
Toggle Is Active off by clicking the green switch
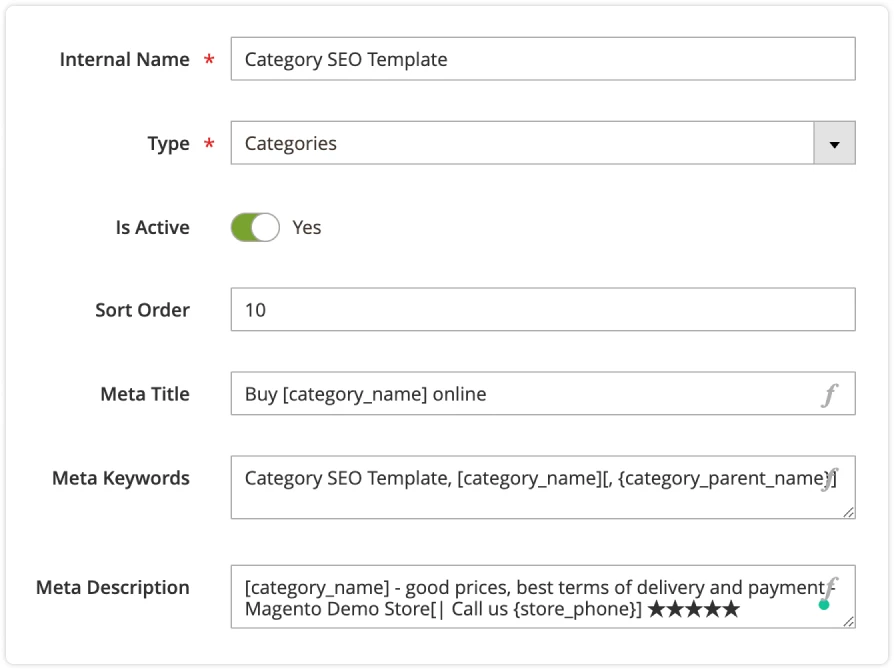point(255,227)
